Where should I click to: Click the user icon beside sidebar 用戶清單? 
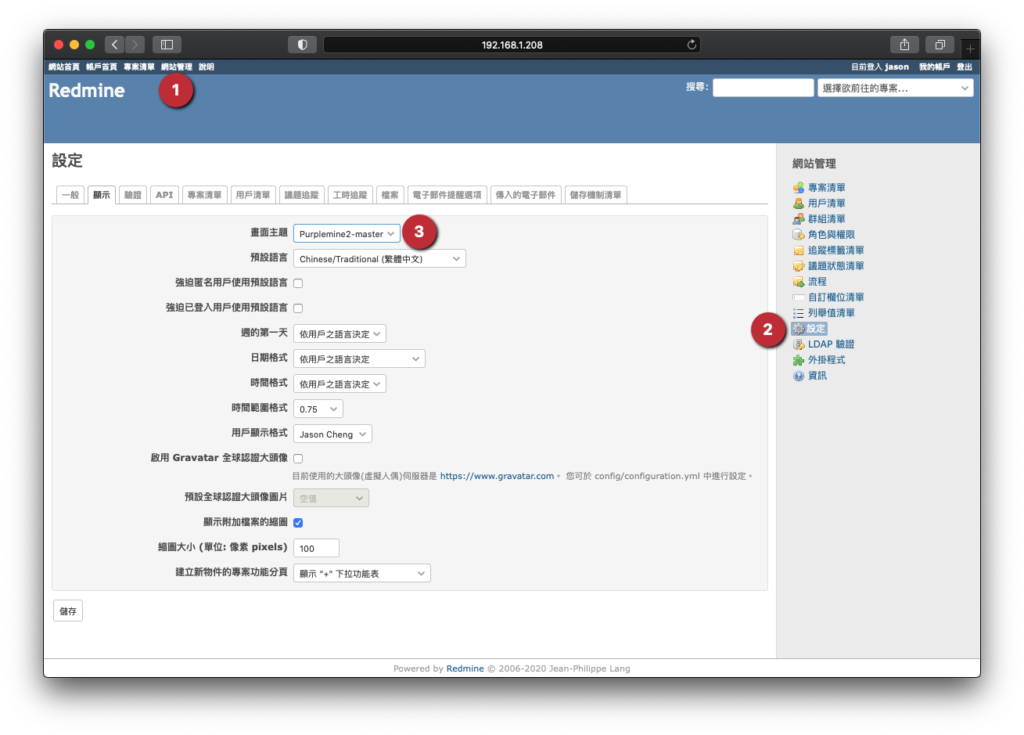[x=798, y=203]
